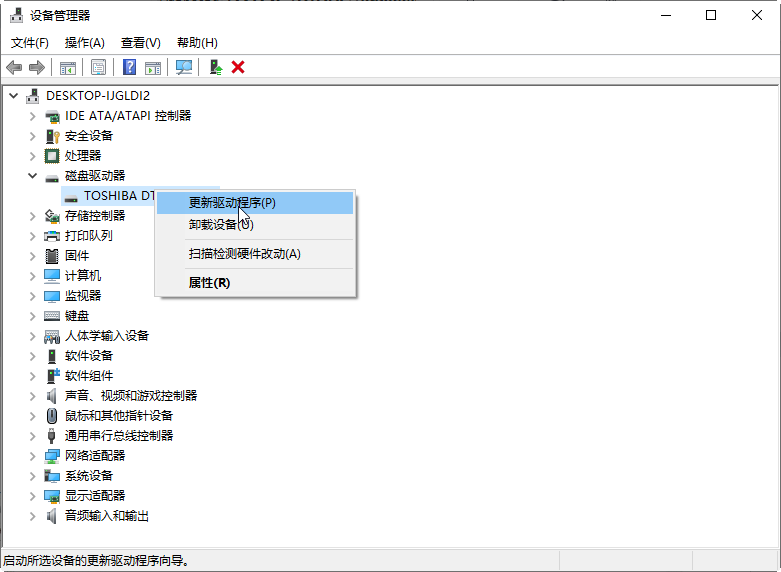The height and width of the screenshot is (572, 781).
Task: Click the Forward arrow toolbar icon
Action: 37,67
